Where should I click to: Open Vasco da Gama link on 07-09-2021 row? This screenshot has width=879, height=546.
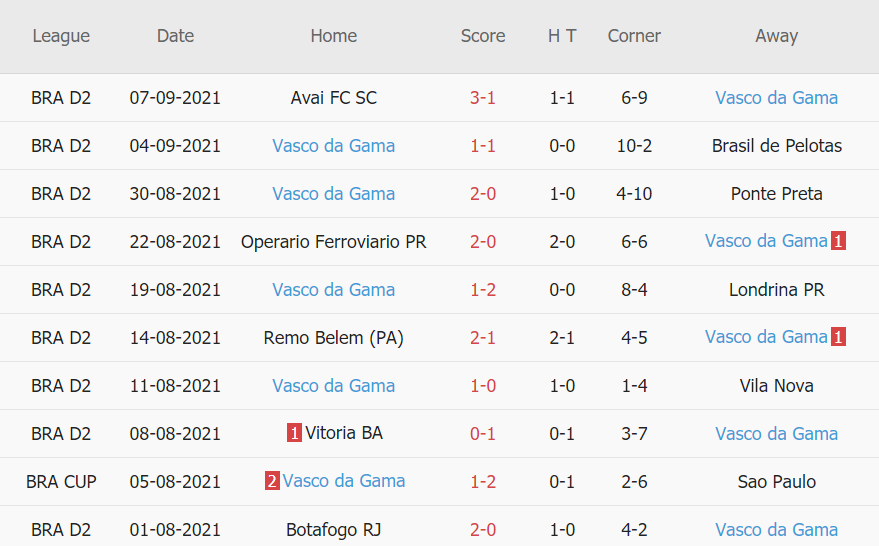click(x=776, y=98)
